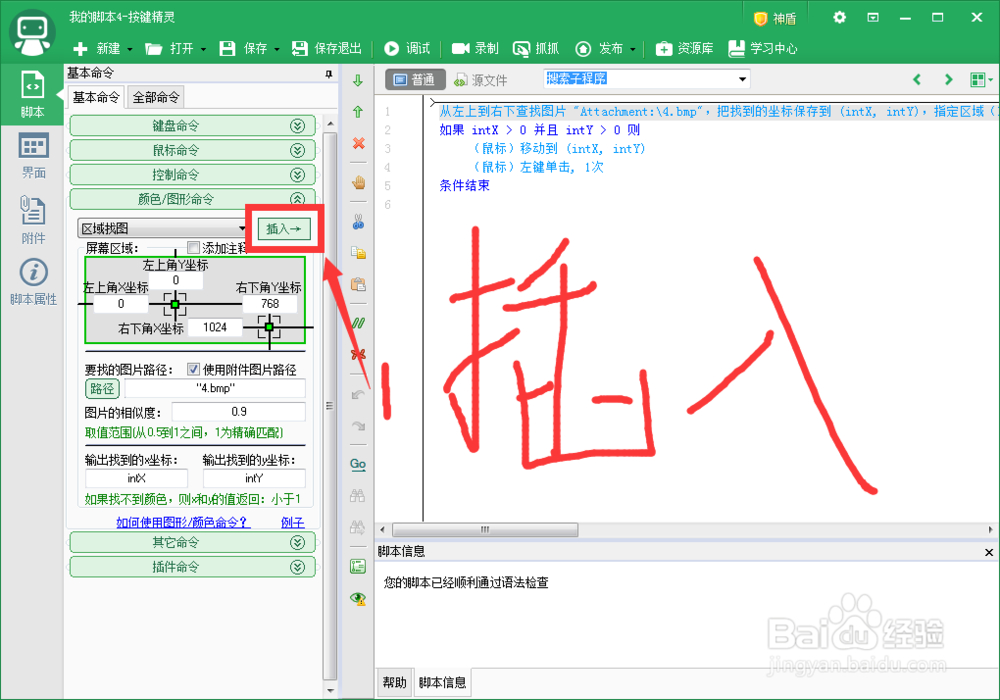Open settings gear in the title bar
The width and height of the screenshot is (1000, 700).
pyautogui.click(x=840, y=18)
